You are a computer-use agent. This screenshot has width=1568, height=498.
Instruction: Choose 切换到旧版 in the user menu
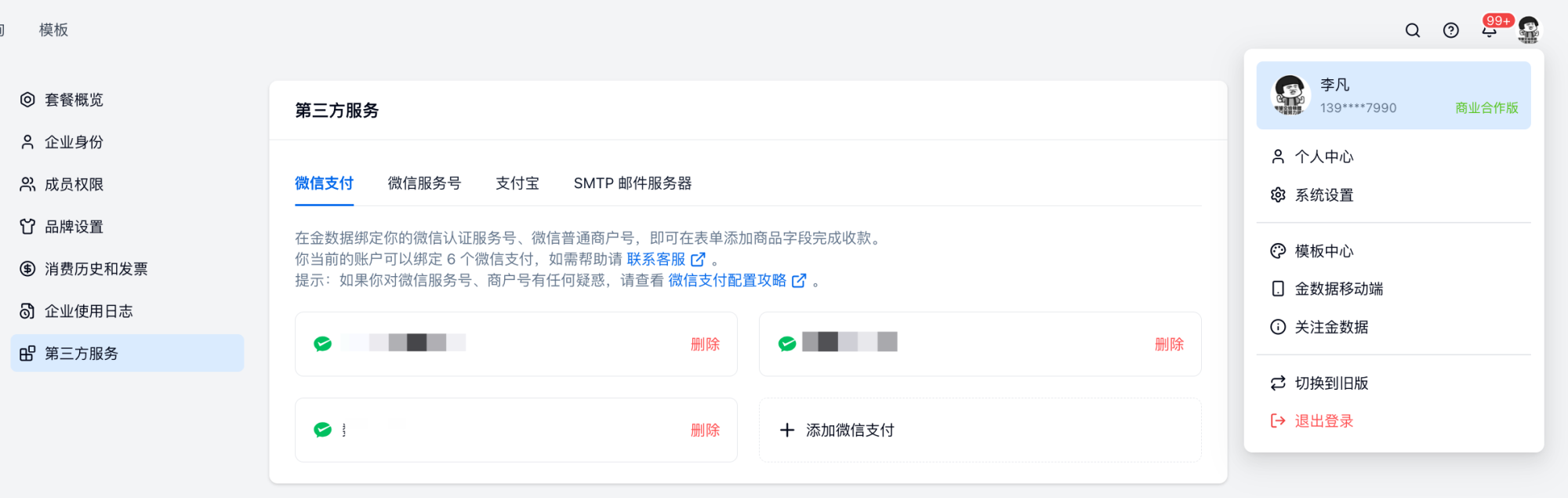[1330, 383]
